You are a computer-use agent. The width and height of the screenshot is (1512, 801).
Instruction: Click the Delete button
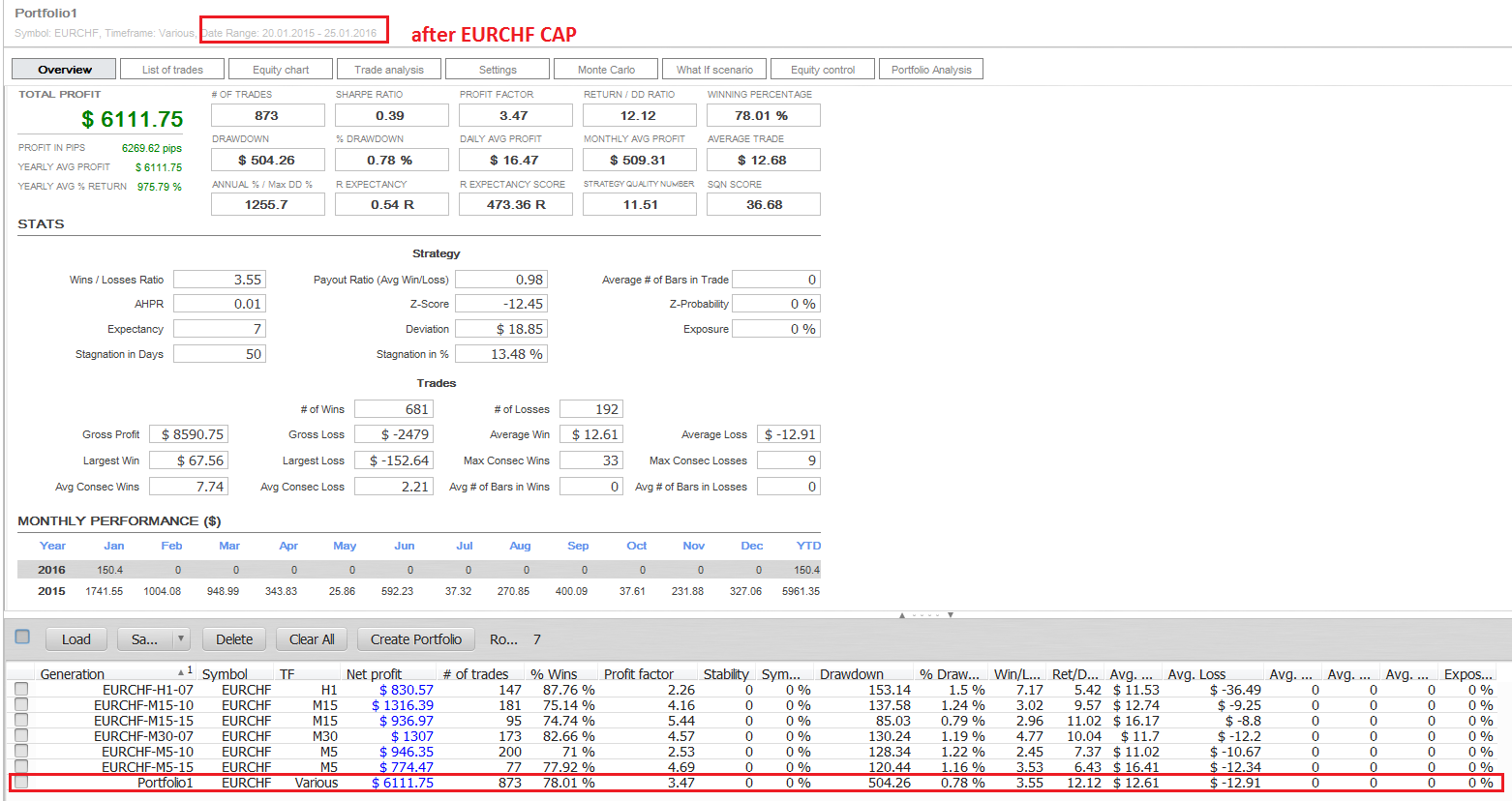[x=234, y=639]
